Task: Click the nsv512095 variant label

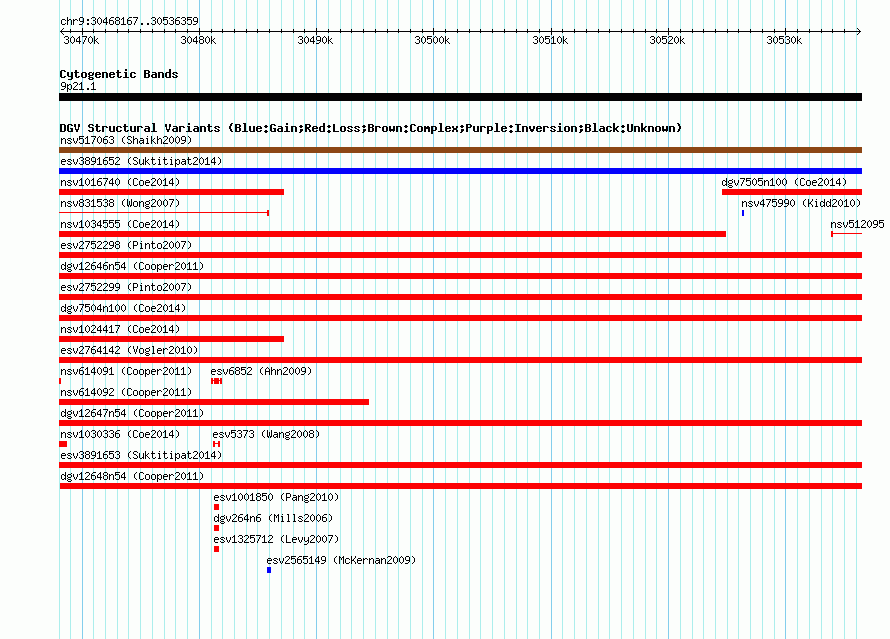Action: (x=857, y=224)
